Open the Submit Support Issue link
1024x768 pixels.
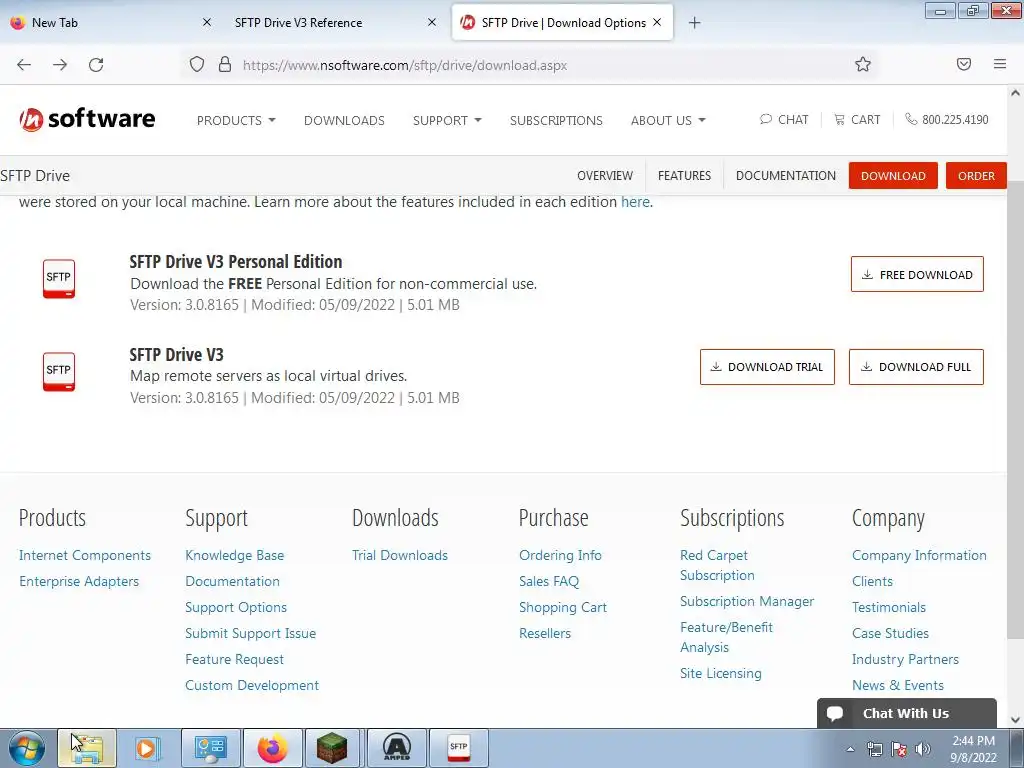(x=250, y=633)
